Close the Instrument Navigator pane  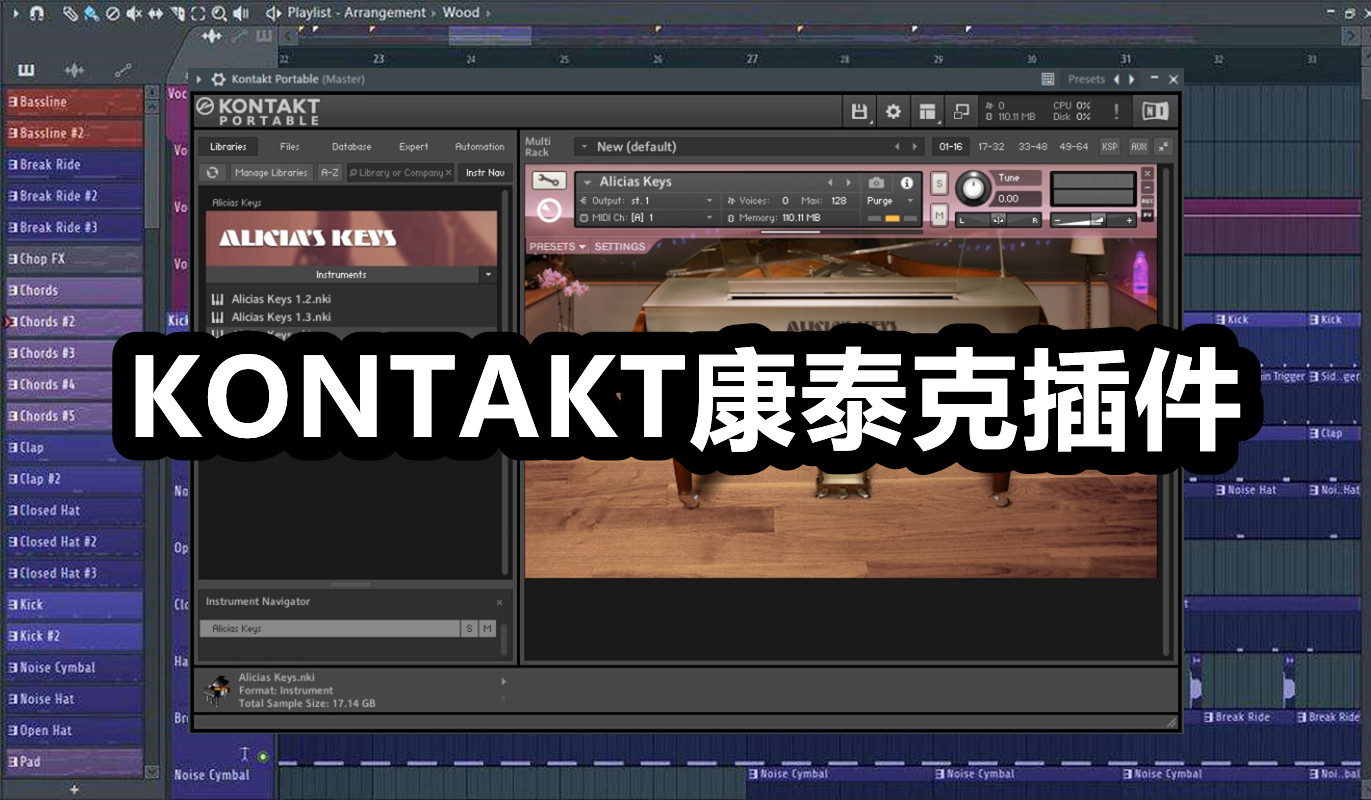[499, 602]
